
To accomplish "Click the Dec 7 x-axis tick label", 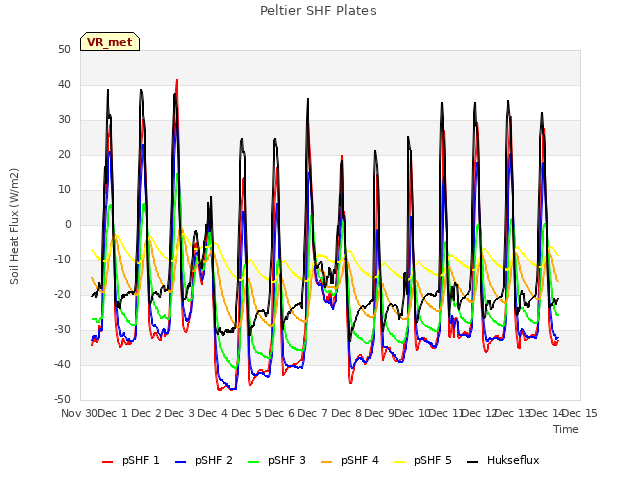I will (313, 413).
